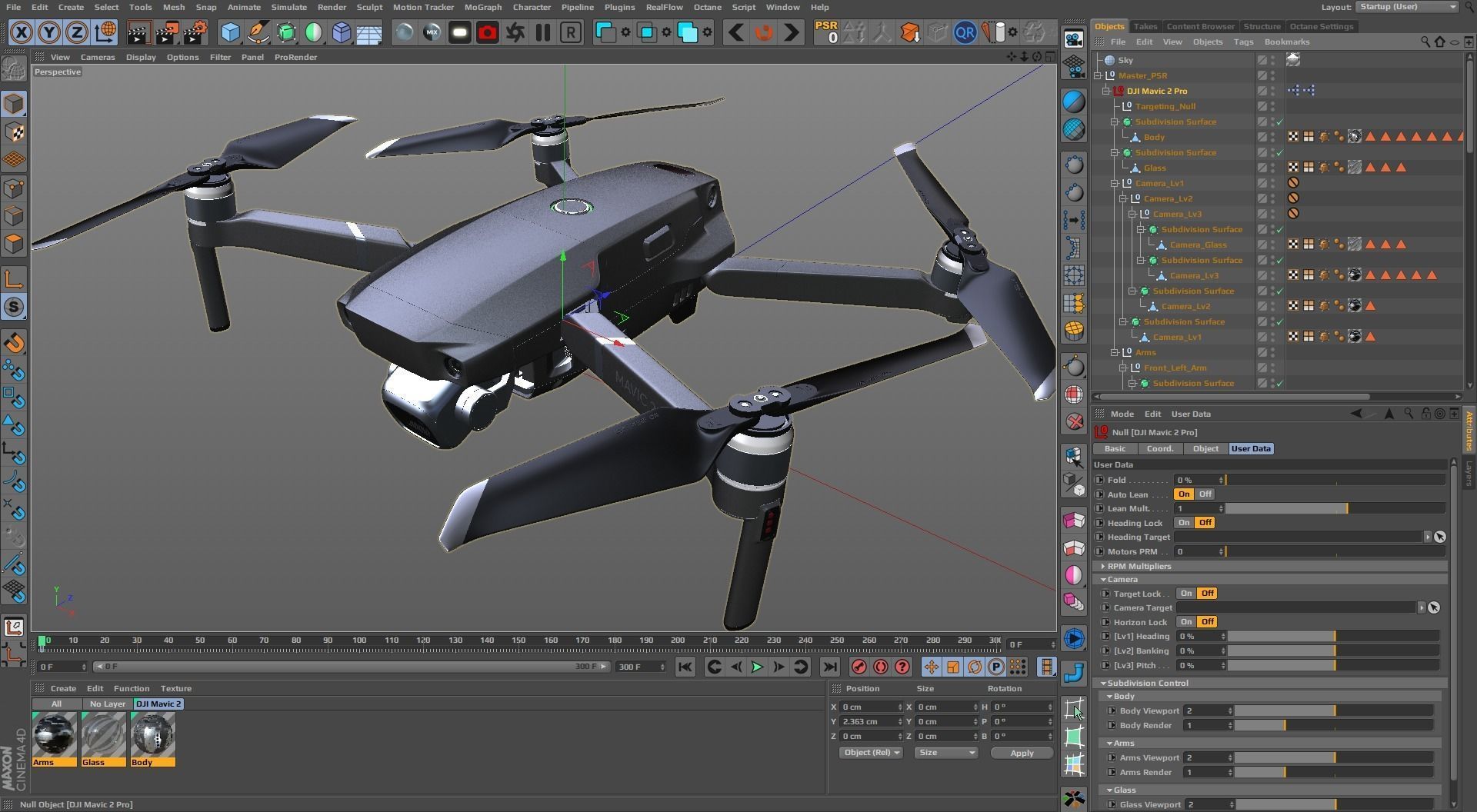Turn Horizon Lock On
This screenshot has width=1477, height=812.
click(x=1186, y=622)
